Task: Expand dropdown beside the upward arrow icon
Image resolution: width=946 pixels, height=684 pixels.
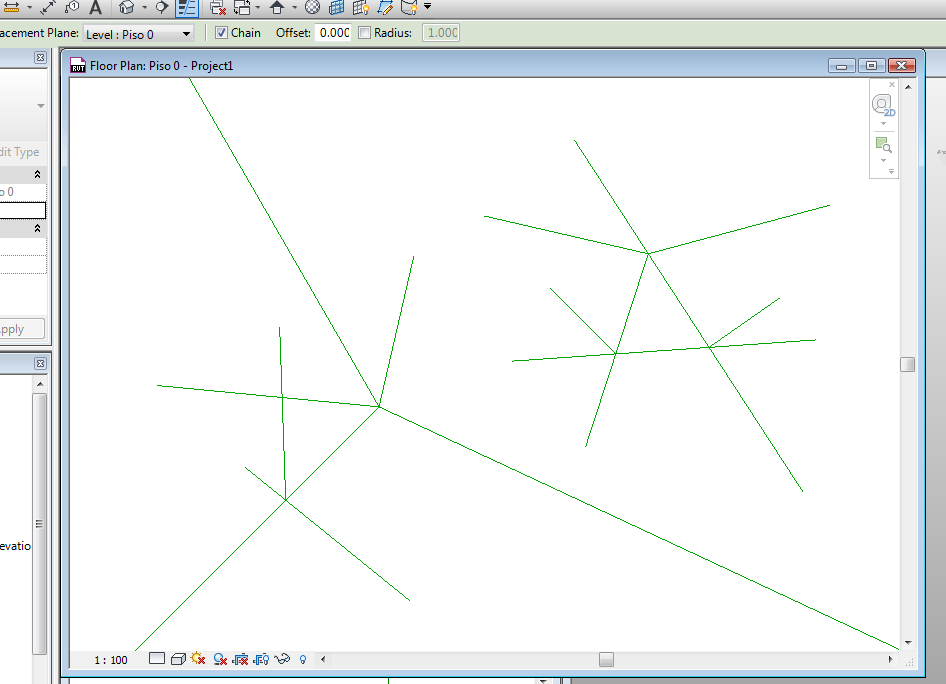Action: (294, 8)
